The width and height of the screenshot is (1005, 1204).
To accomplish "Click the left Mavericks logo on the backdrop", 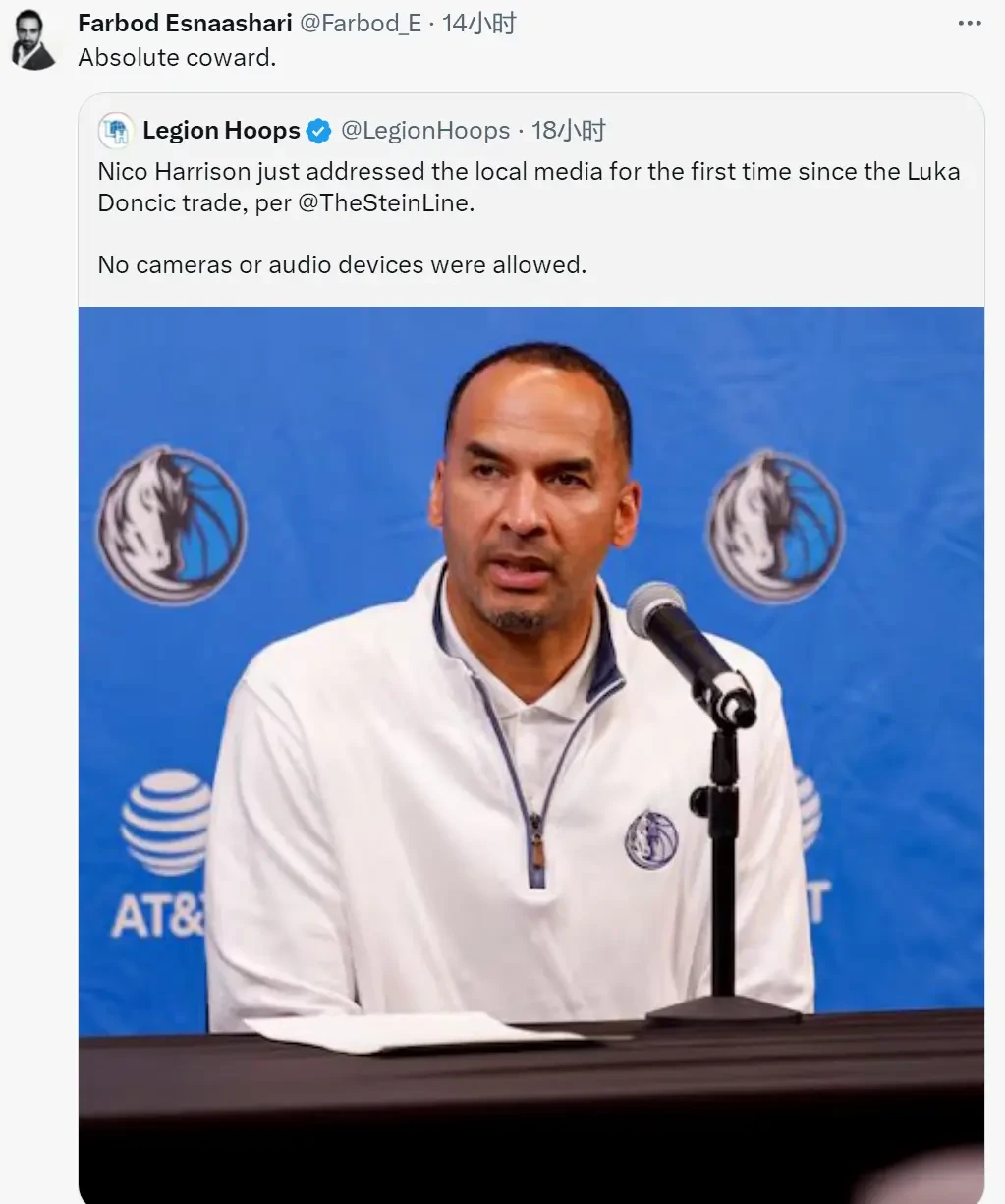I will pyautogui.click(x=171, y=526).
